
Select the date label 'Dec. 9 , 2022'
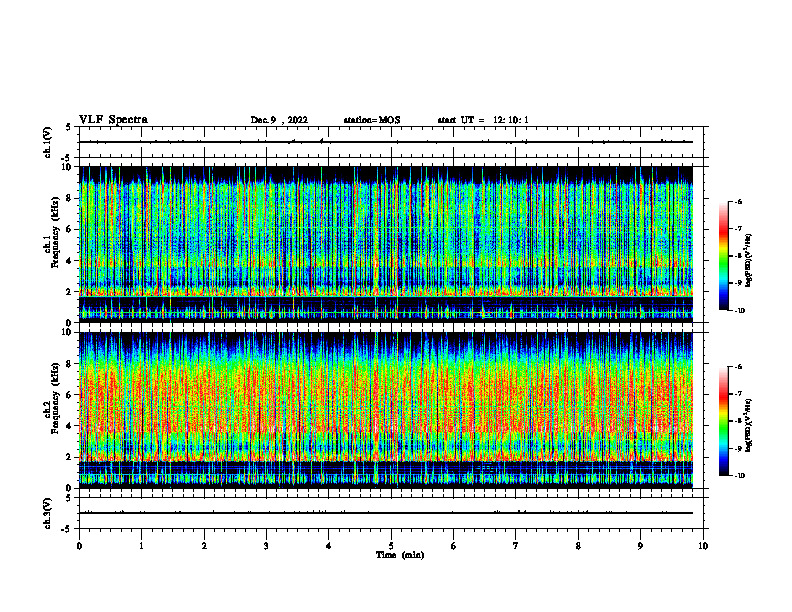coord(279,120)
